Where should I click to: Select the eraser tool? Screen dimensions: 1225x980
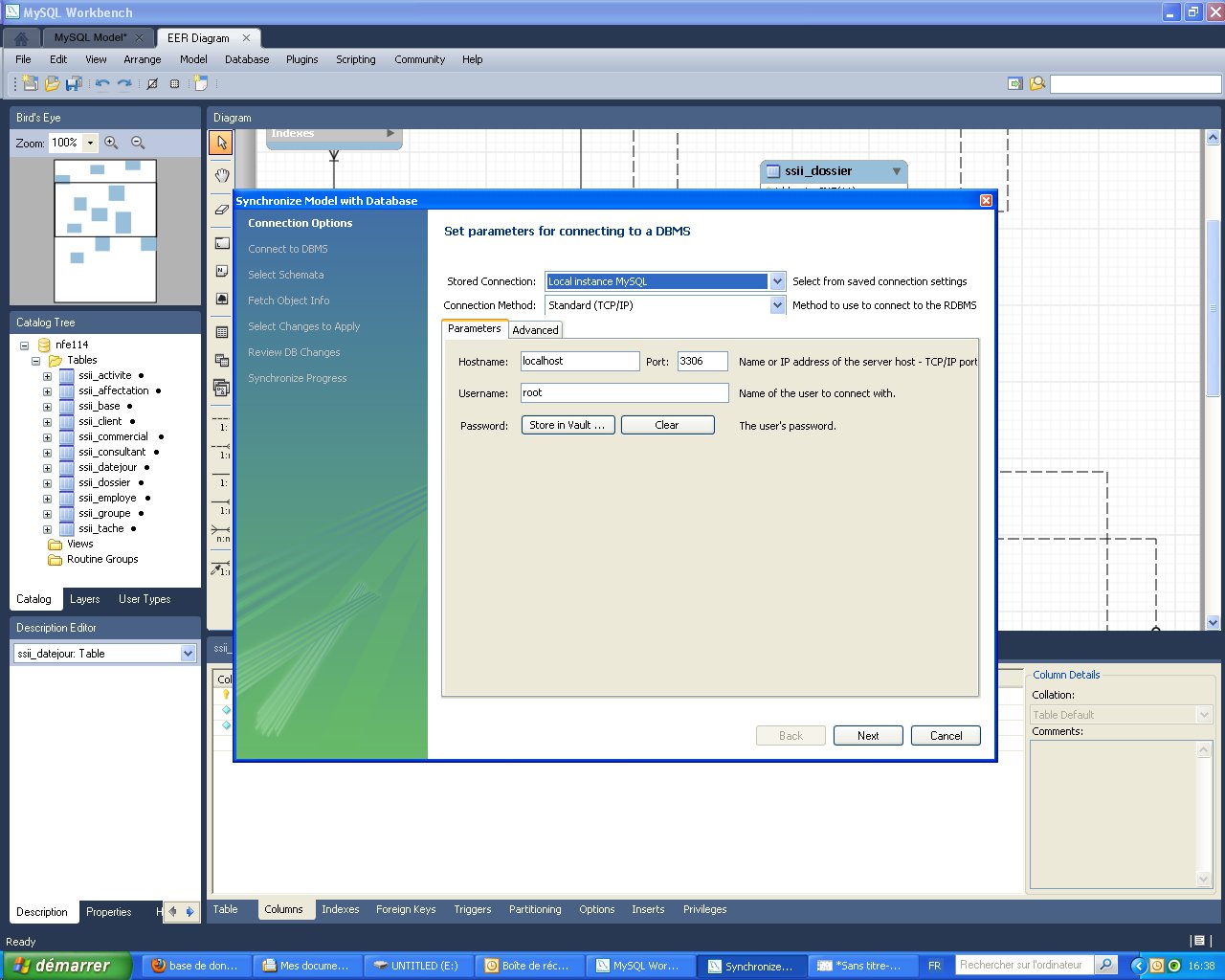pos(221,209)
